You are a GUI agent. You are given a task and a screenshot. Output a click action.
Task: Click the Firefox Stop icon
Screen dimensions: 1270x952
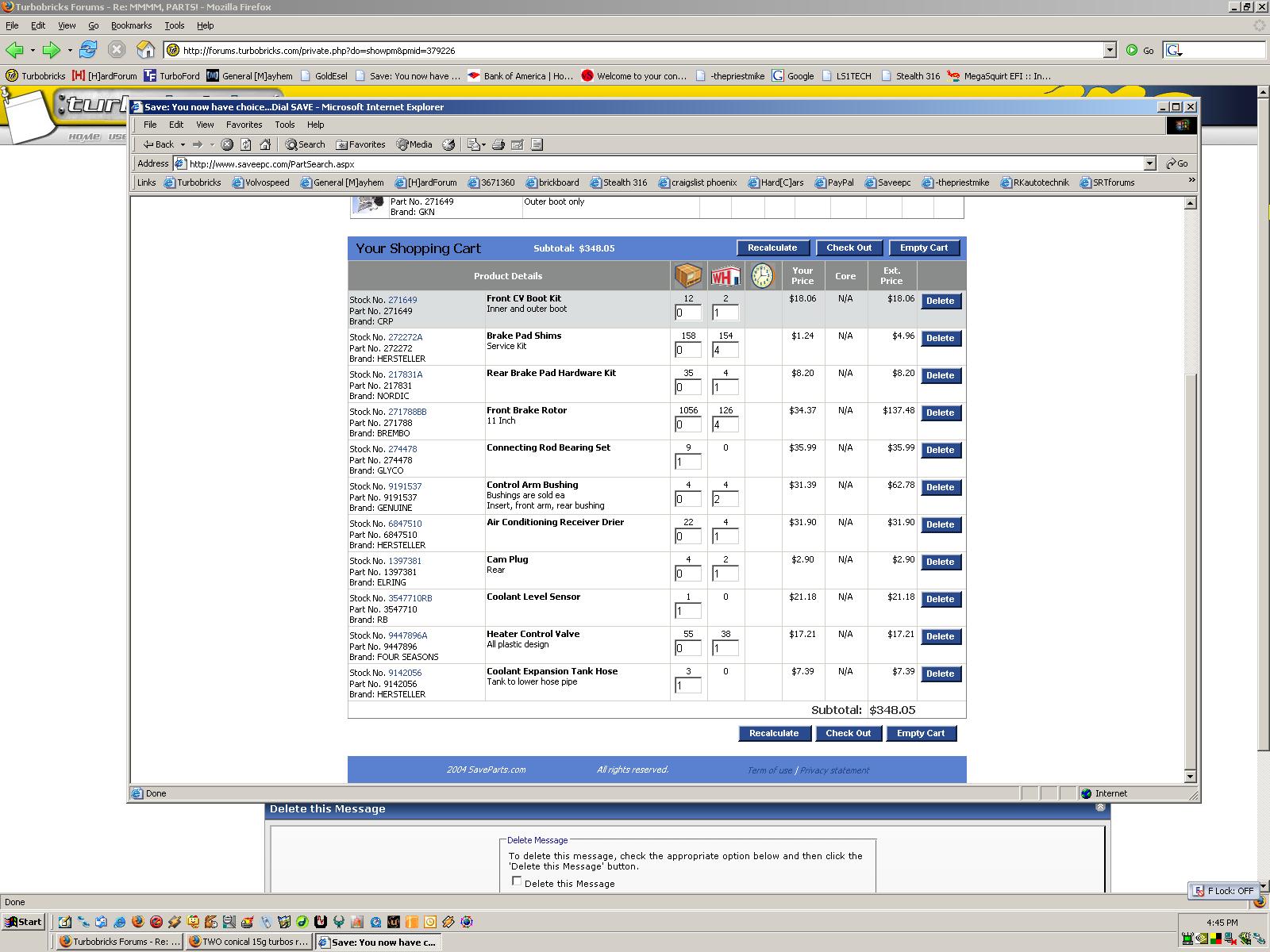click(x=117, y=50)
